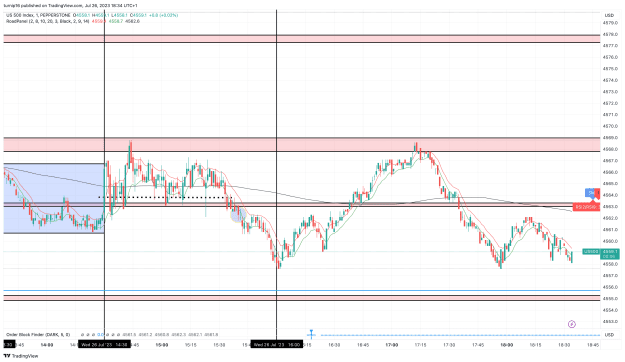625x362 pixels.
Task: Click the red RoadPanel value '4559.3'
Action: (x=98, y=21)
